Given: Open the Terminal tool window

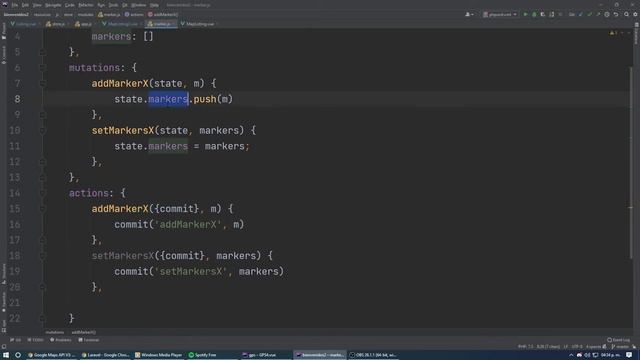Looking at the screenshot, I should (x=88, y=340).
